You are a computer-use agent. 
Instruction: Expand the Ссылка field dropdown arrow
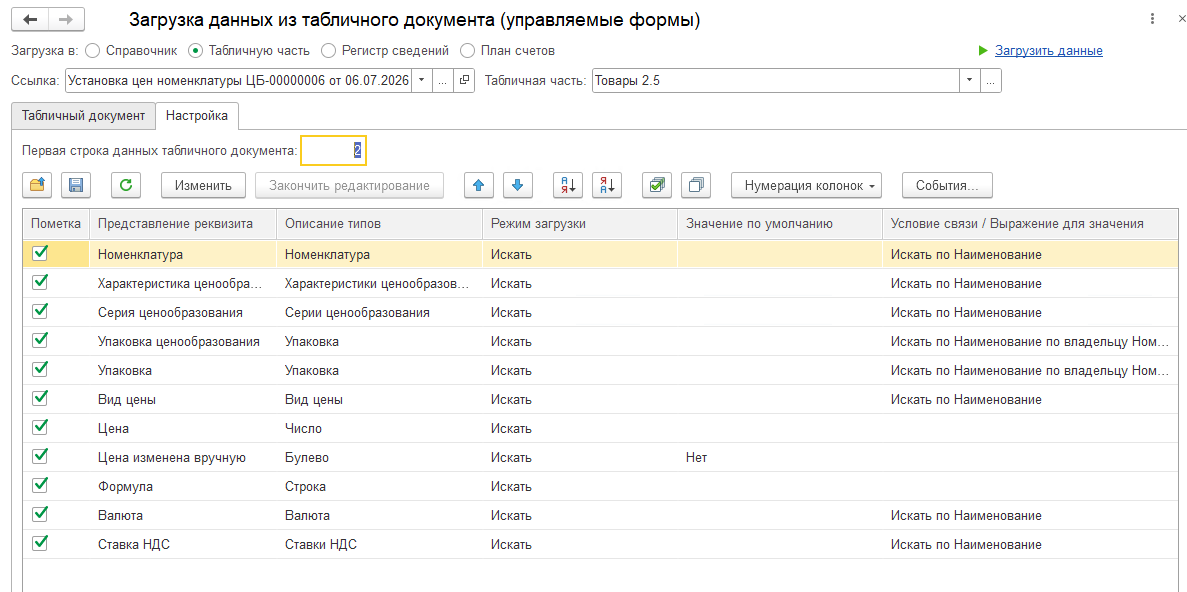click(422, 80)
